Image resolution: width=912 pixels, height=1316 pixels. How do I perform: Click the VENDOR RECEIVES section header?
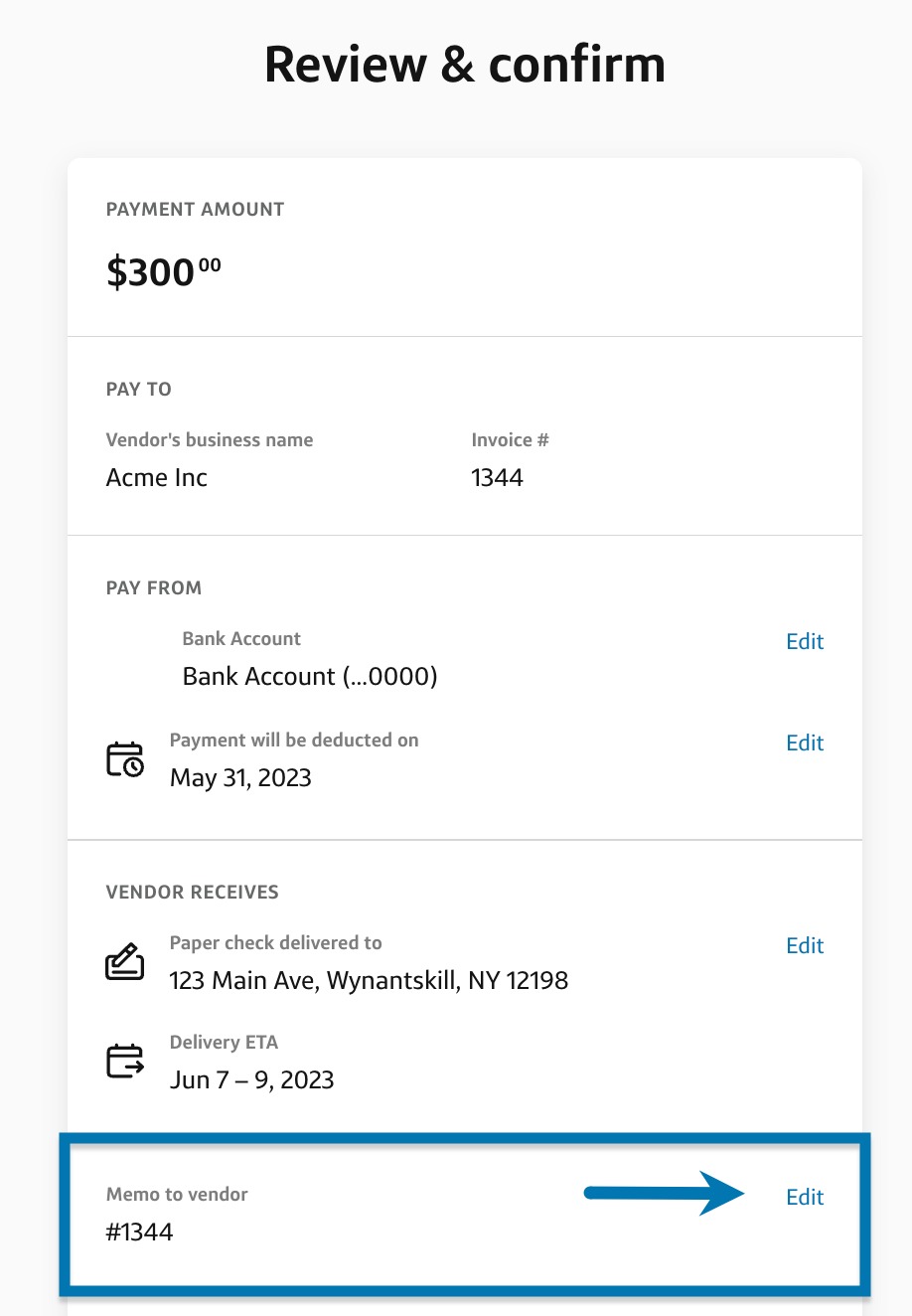pos(192,893)
